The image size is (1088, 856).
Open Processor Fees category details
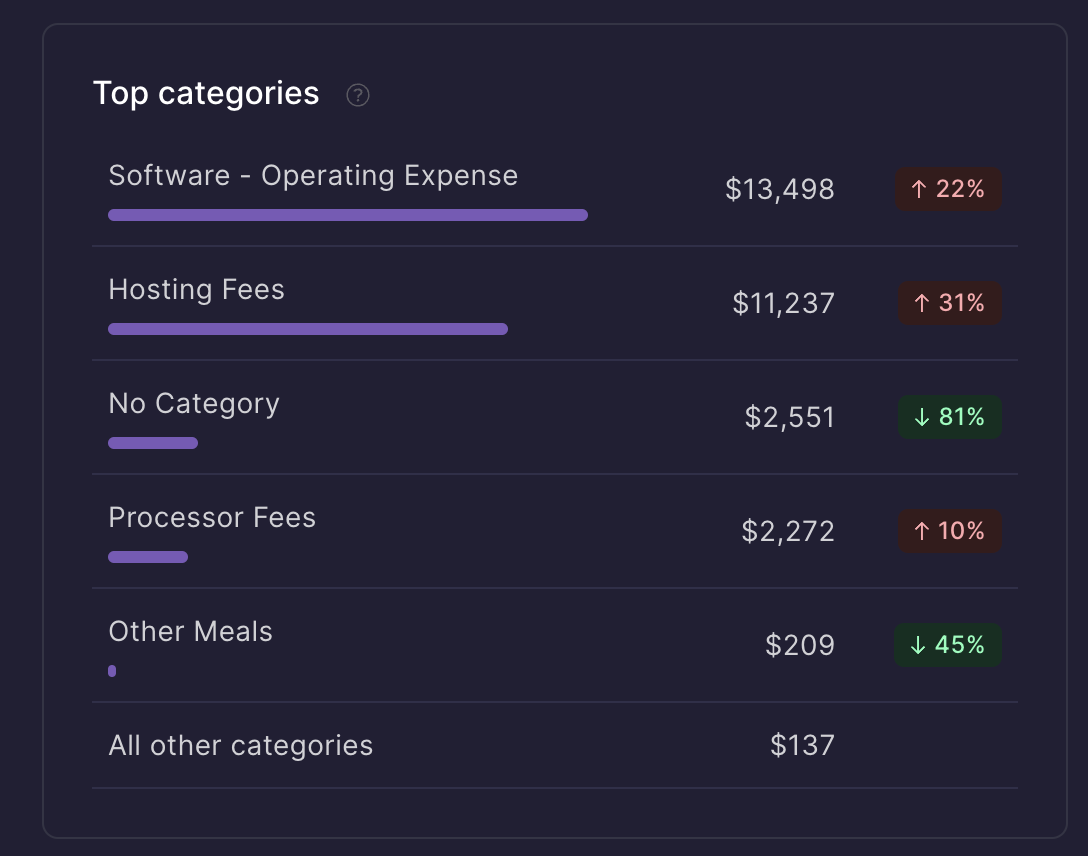pos(212,518)
